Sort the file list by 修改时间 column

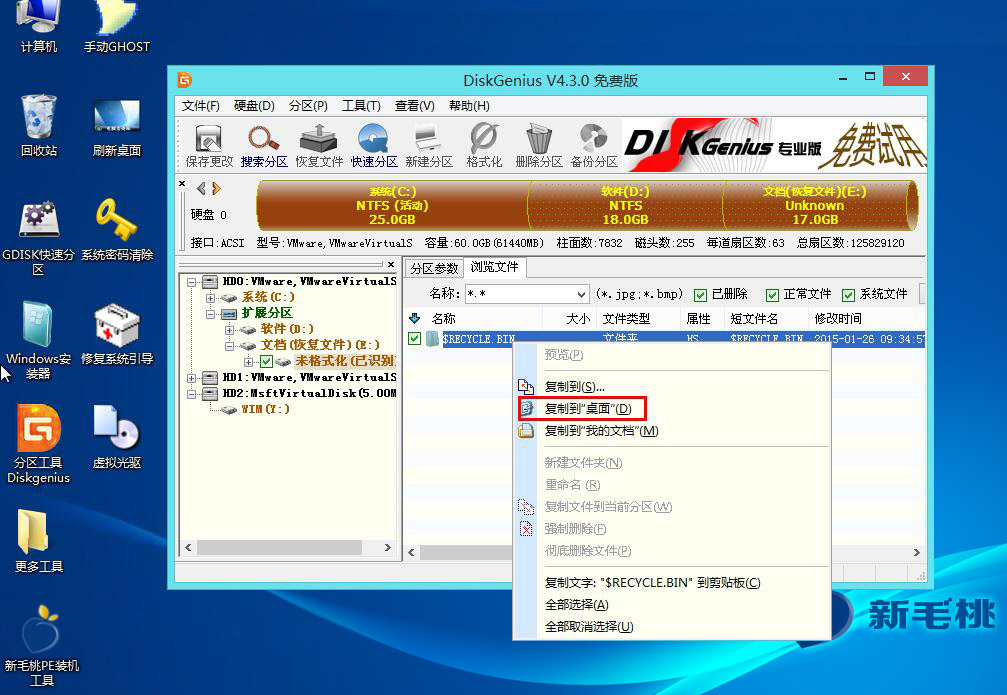click(x=866, y=319)
